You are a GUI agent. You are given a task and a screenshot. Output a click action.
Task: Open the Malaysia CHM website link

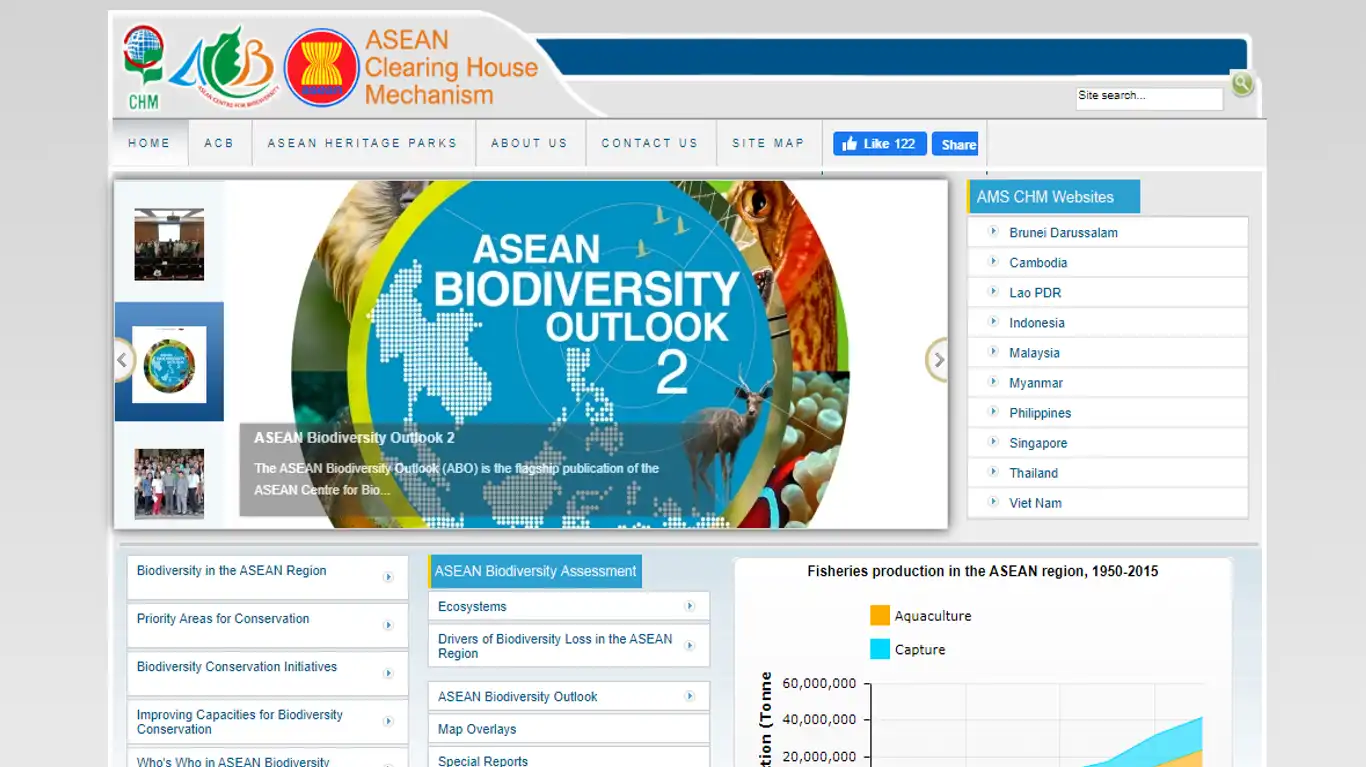(1034, 353)
